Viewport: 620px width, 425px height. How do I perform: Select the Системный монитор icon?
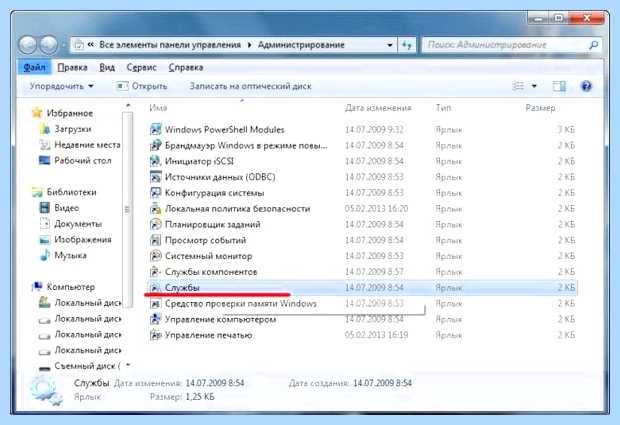click(155, 256)
